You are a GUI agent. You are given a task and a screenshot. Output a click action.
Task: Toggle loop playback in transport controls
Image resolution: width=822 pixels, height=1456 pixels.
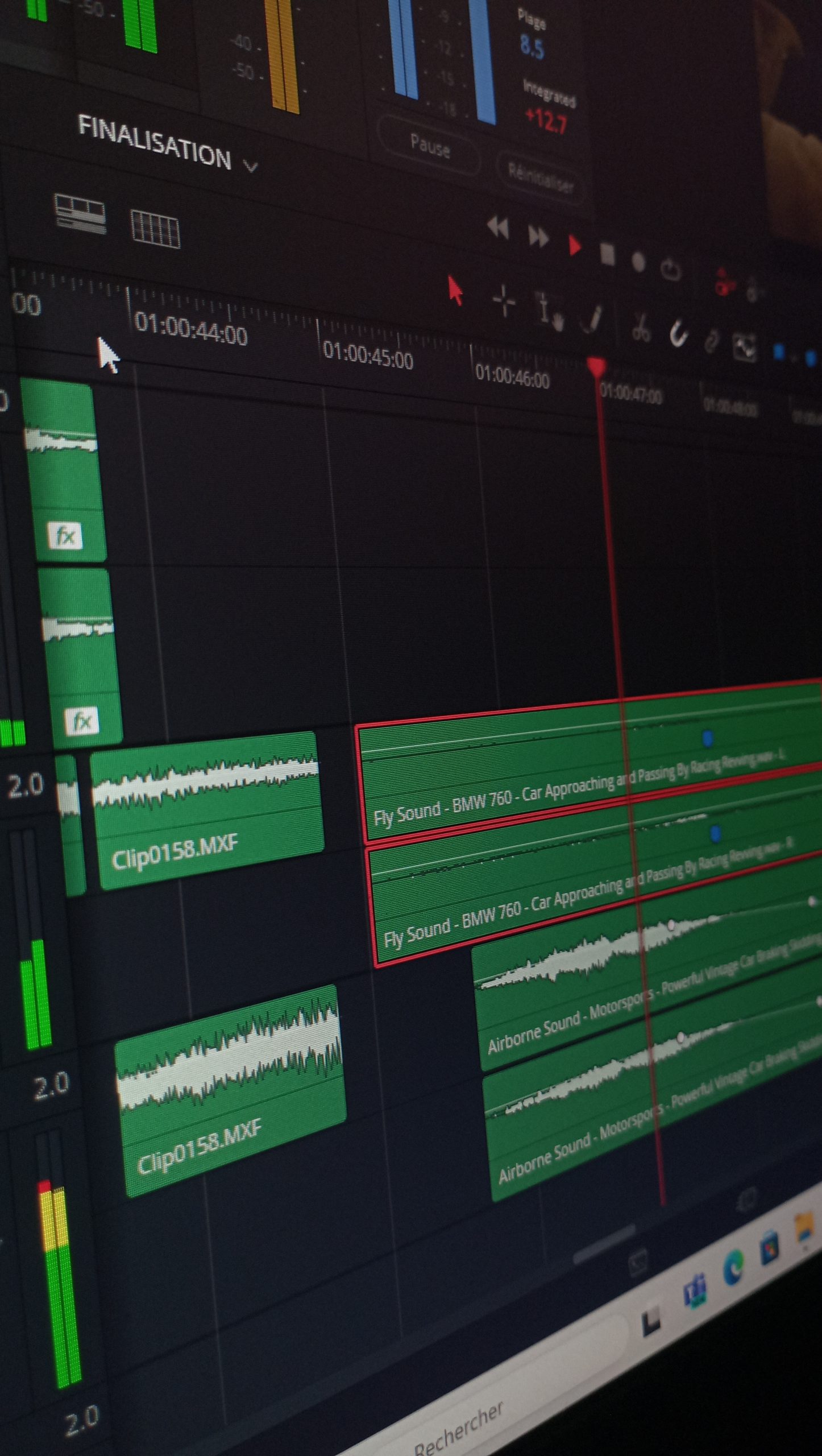pyautogui.click(x=671, y=269)
